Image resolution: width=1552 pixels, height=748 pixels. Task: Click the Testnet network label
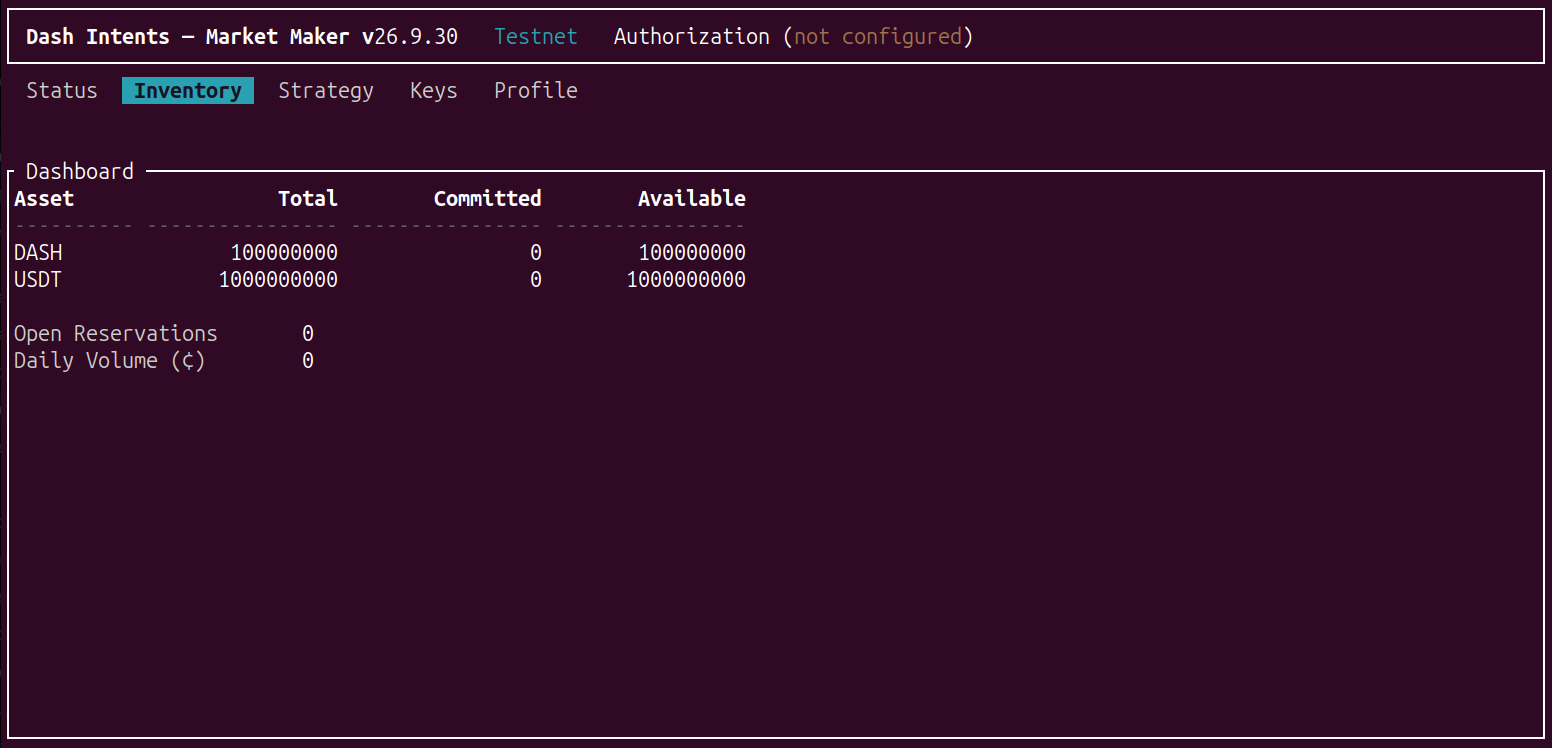pos(536,37)
